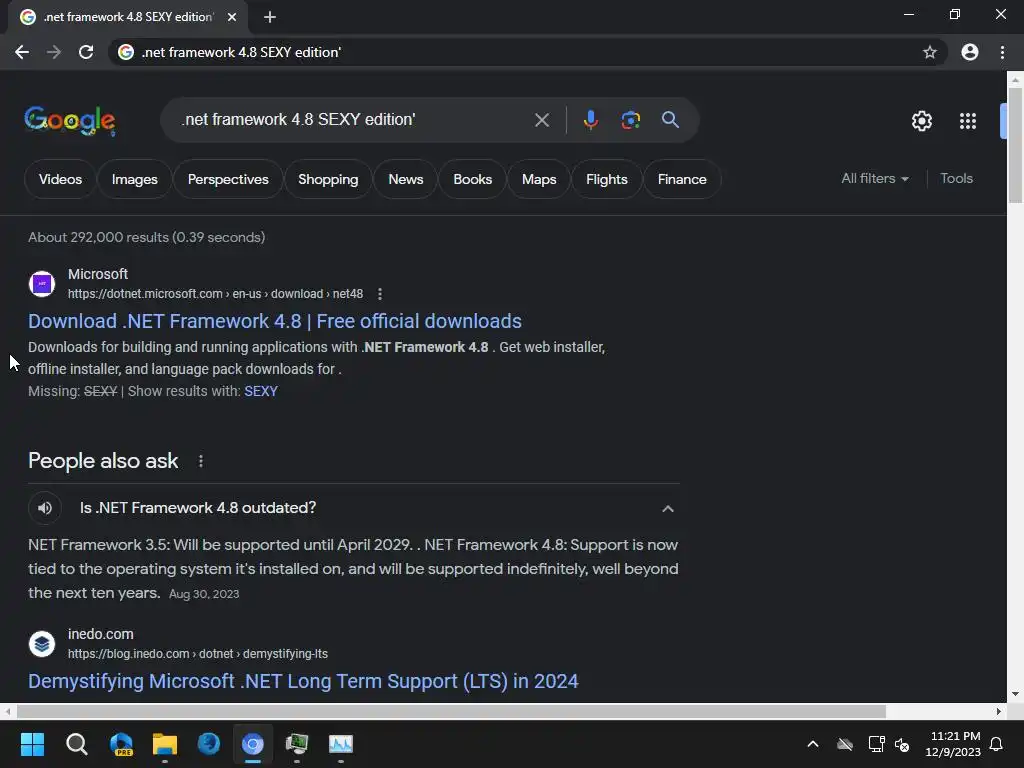Viewport: 1024px width, 768px height.
Task: Open Google quick settings gear
Action: [921, 121]
